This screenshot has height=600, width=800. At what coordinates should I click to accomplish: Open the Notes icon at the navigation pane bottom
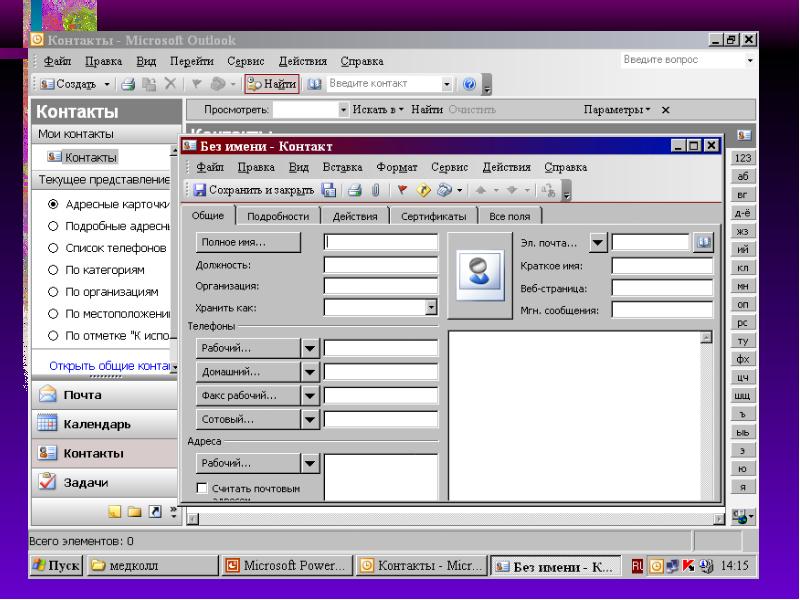(x=115, y=511)
